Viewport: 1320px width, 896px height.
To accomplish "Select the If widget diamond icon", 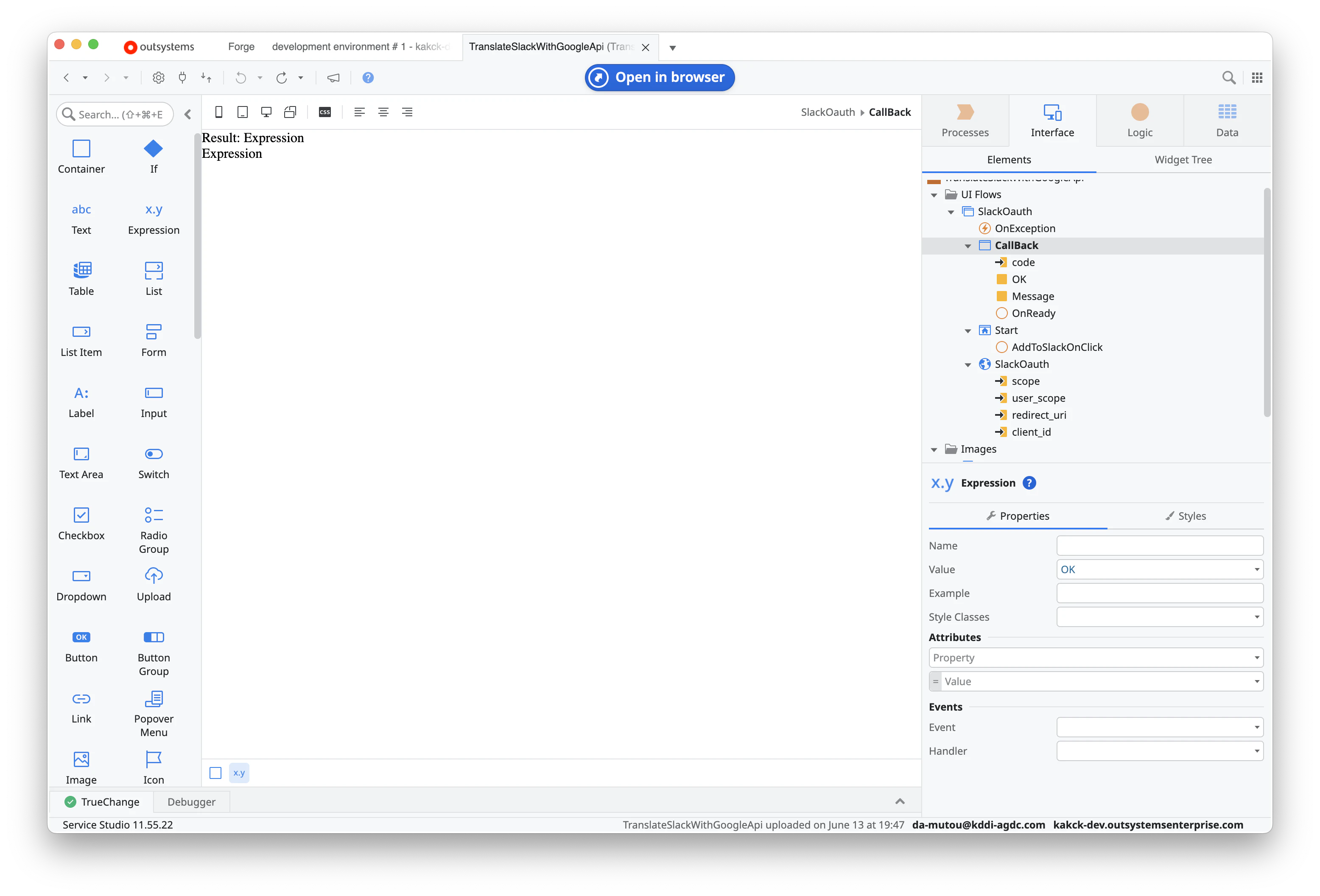I will pos(154,149).
